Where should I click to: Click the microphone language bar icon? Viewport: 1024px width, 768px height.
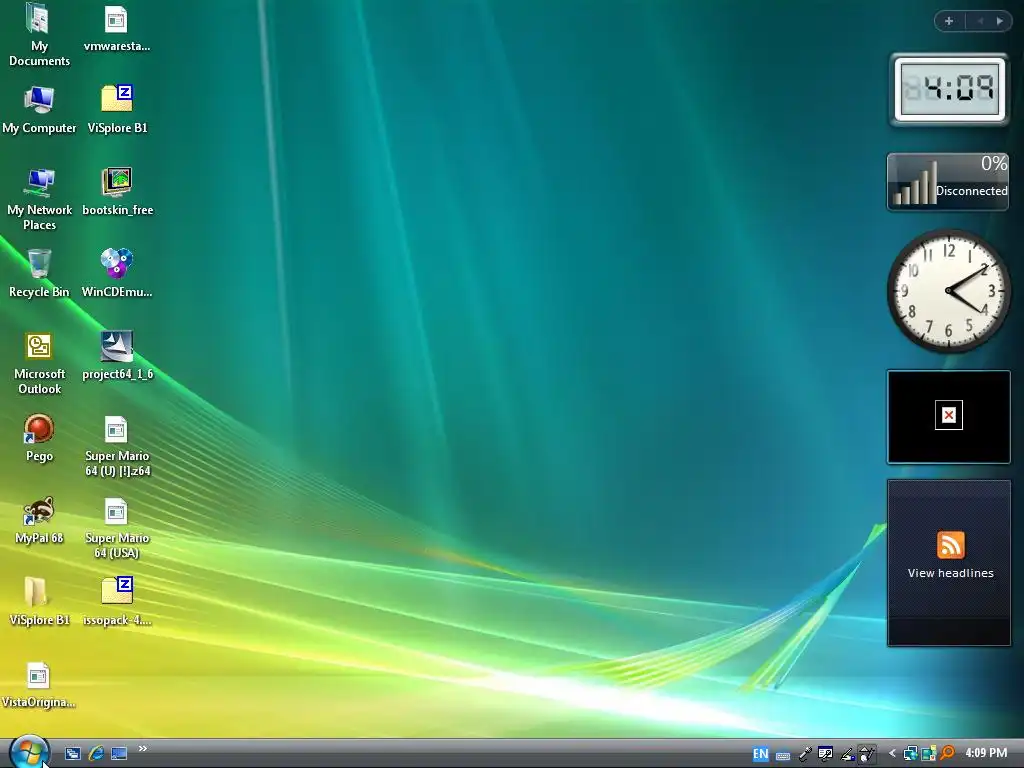coord(805,754)
